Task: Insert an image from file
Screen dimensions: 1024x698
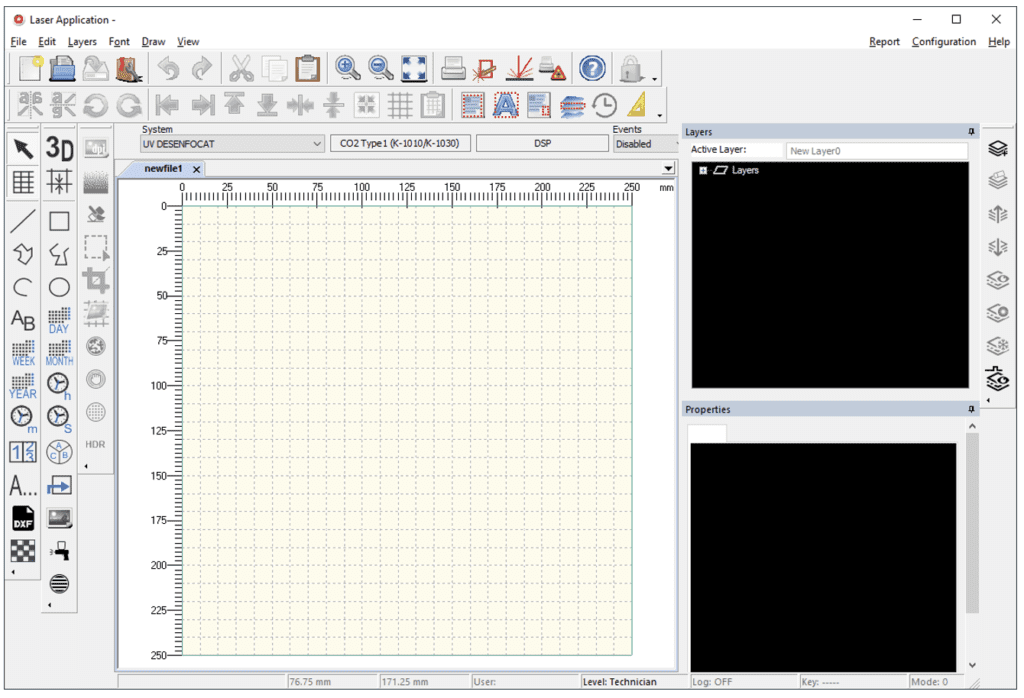Action: coord(59,518)
